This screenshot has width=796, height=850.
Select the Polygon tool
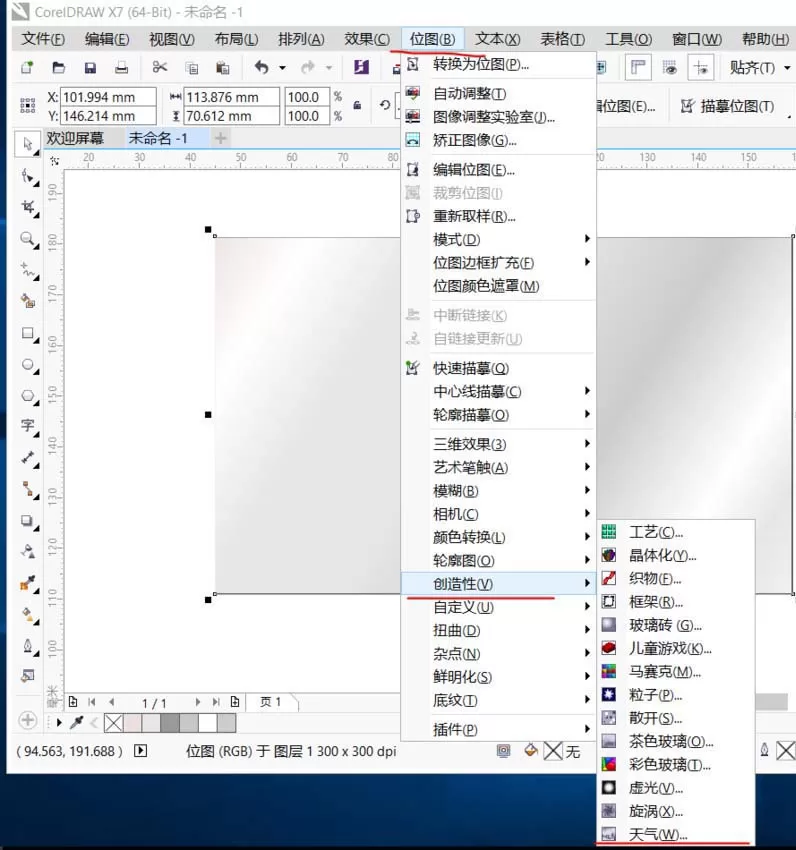click(27, 396)
